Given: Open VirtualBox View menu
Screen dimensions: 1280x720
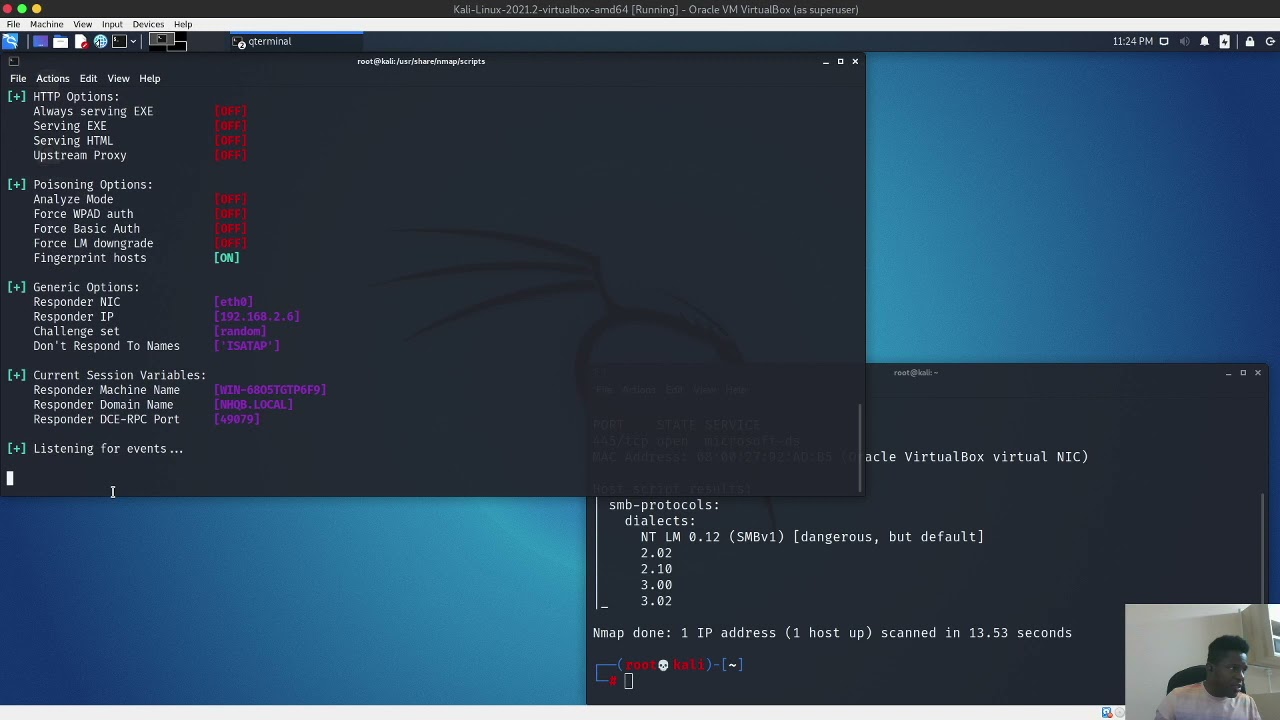Looking at the screenshot, I should (x=83, y=24).
